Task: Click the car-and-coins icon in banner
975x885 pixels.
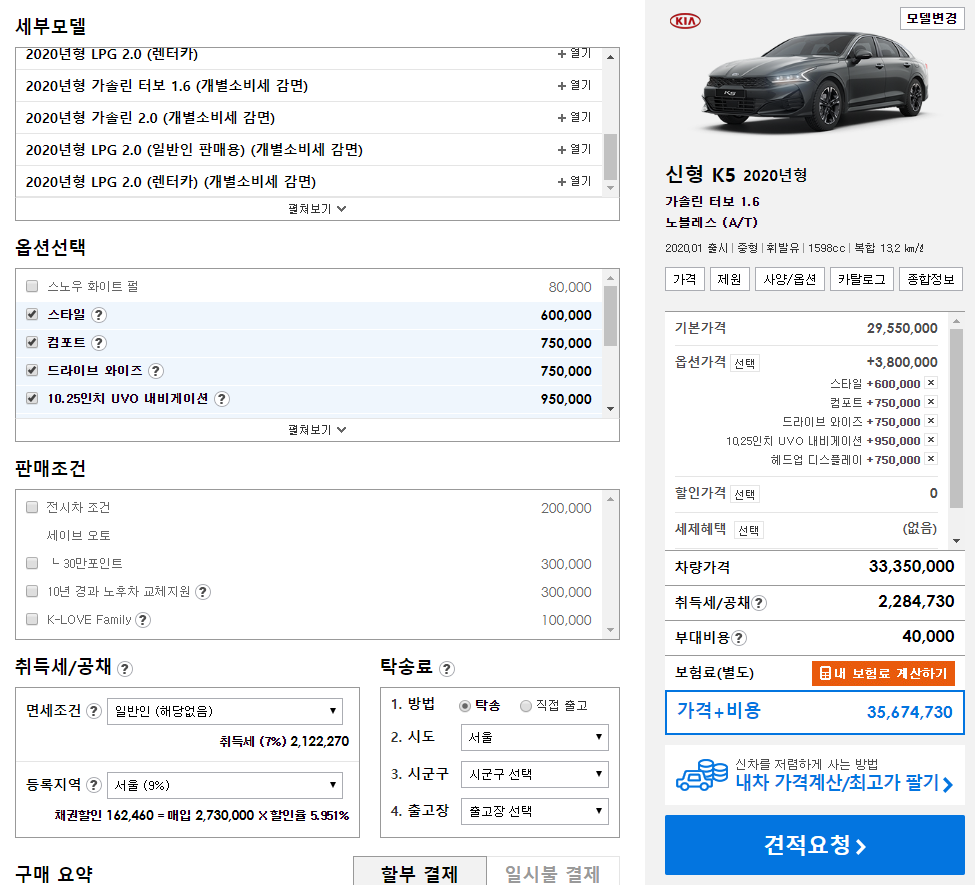Action: pyautogui.click(x=702, y=775)
